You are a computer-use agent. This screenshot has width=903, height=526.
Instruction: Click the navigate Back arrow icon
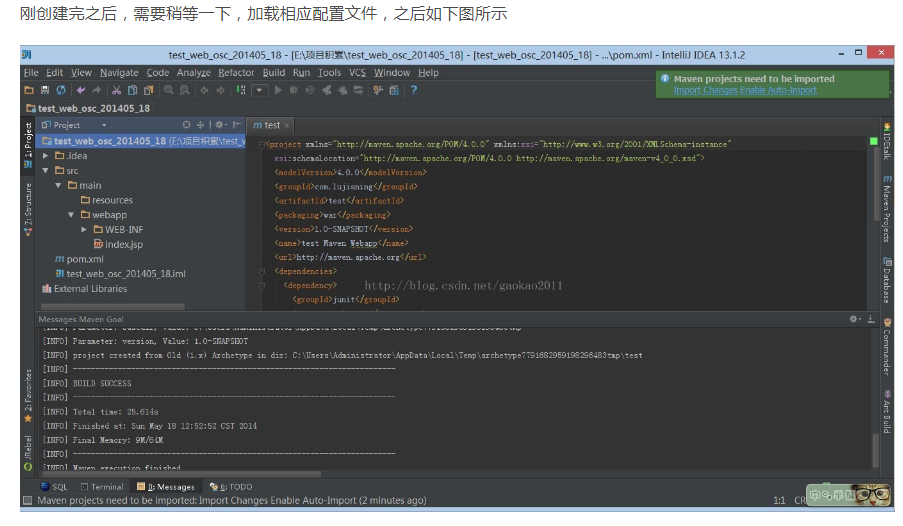click(204, 90)
